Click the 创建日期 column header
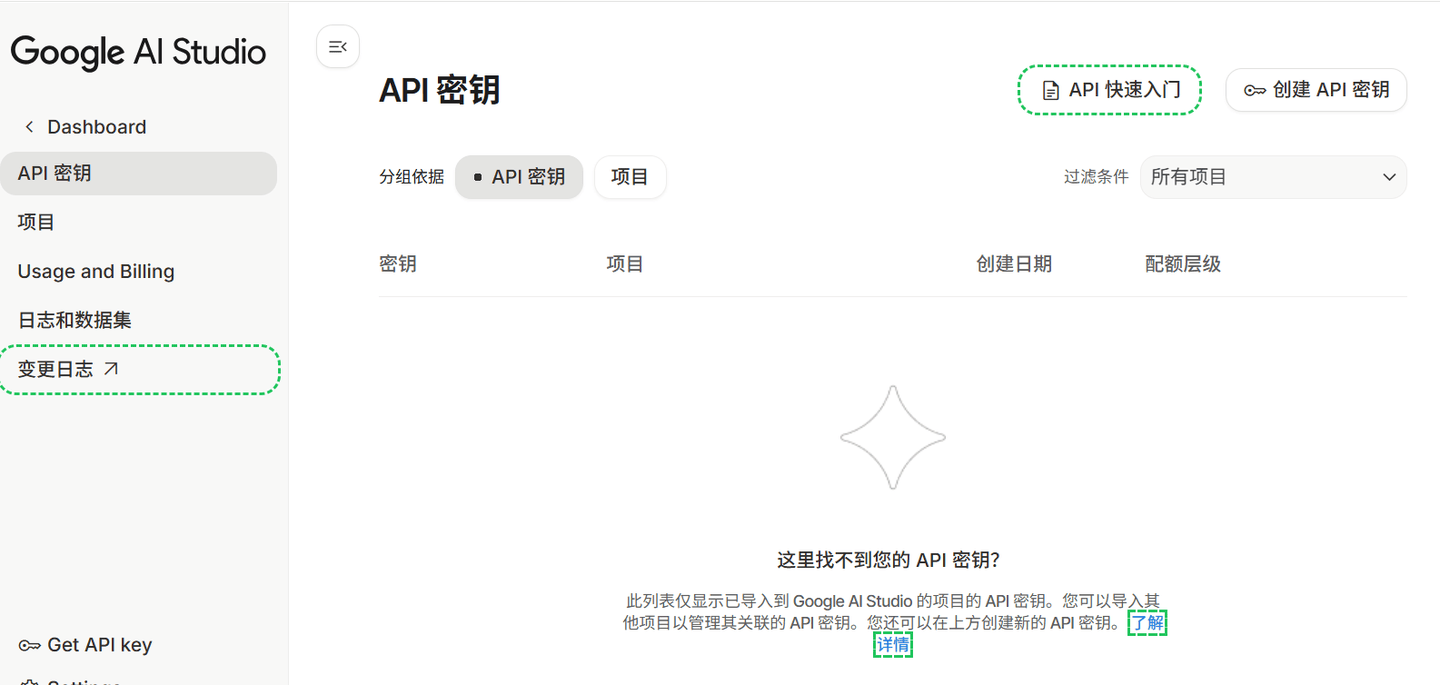This screenshot has width=1440, height=685. tap(1013, 264)
